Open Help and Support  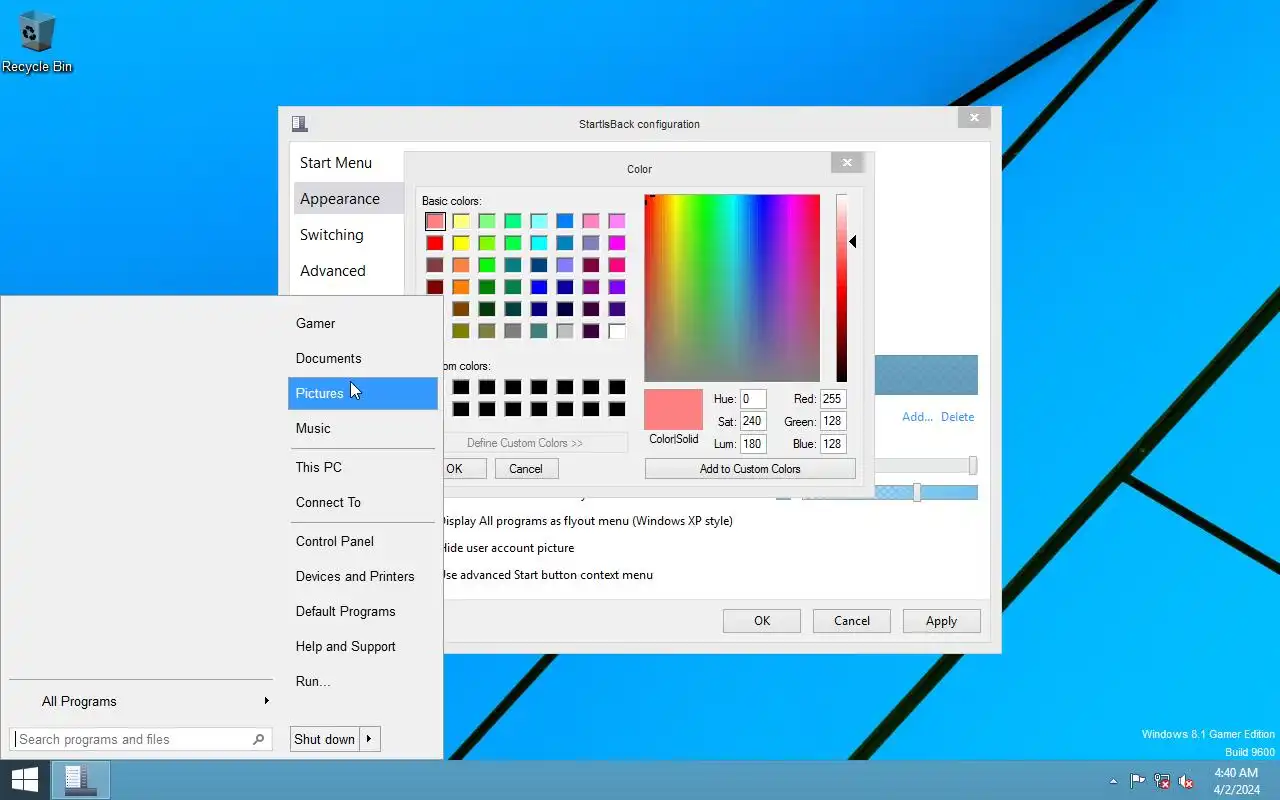363,646
